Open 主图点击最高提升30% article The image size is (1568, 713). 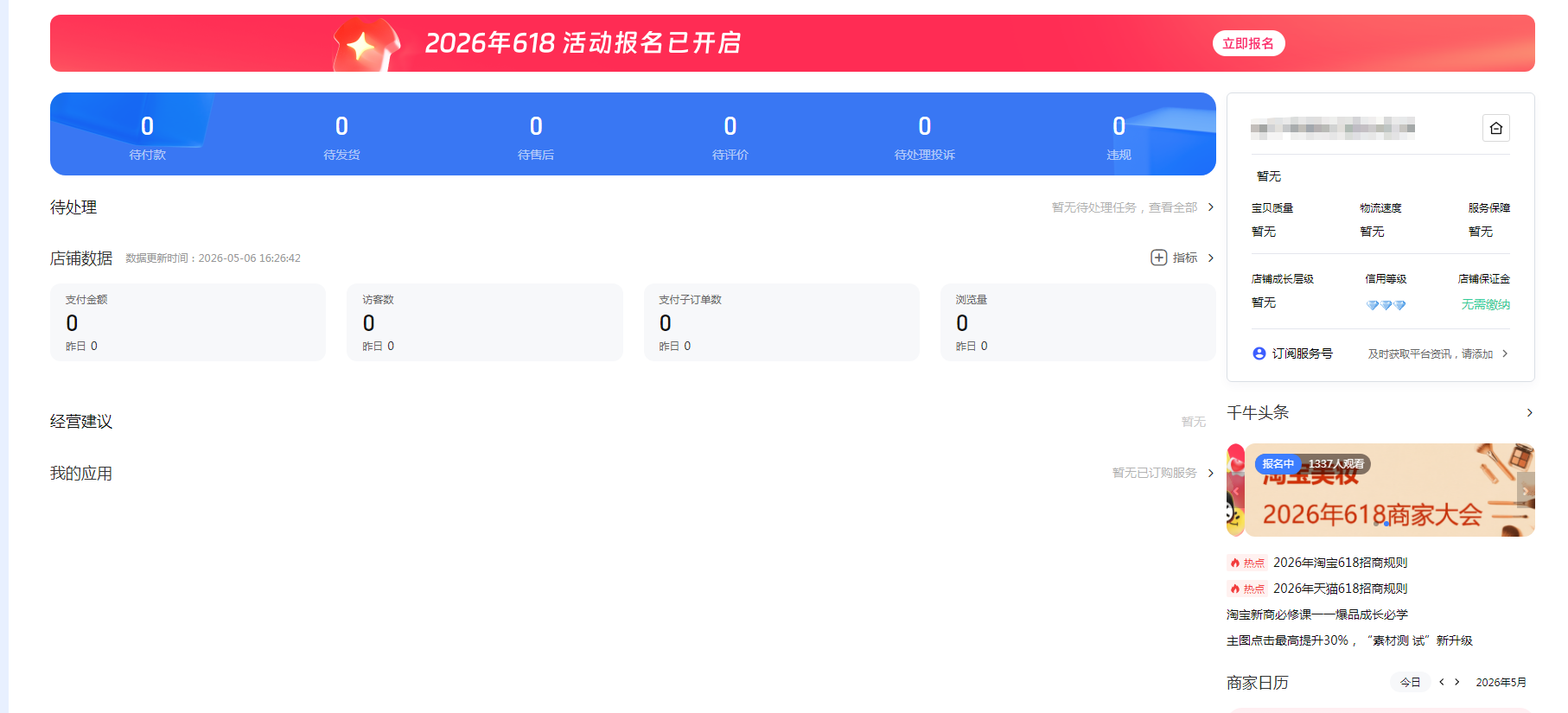pyautogui.click(x=1349, y=640)
